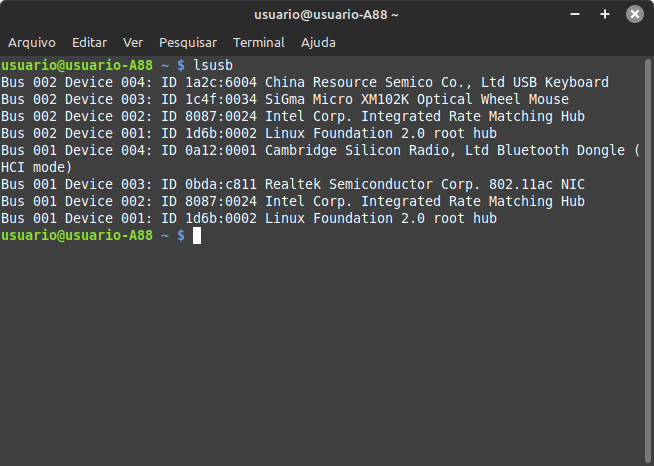The image size is (654, 466).
Task: Open the Pesquisar menu
Action: [x=188, y=43]
